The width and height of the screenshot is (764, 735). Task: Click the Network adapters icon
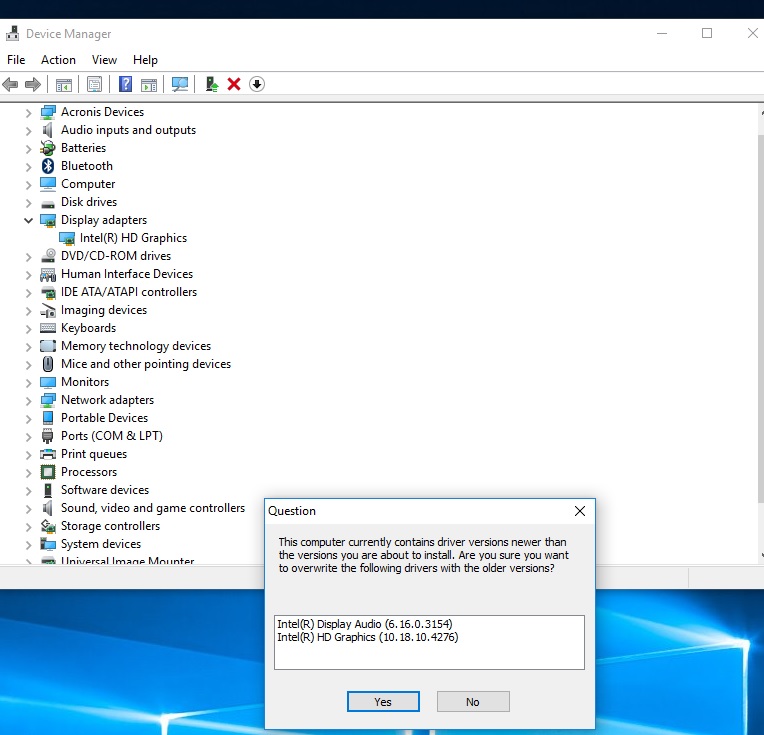48,400
